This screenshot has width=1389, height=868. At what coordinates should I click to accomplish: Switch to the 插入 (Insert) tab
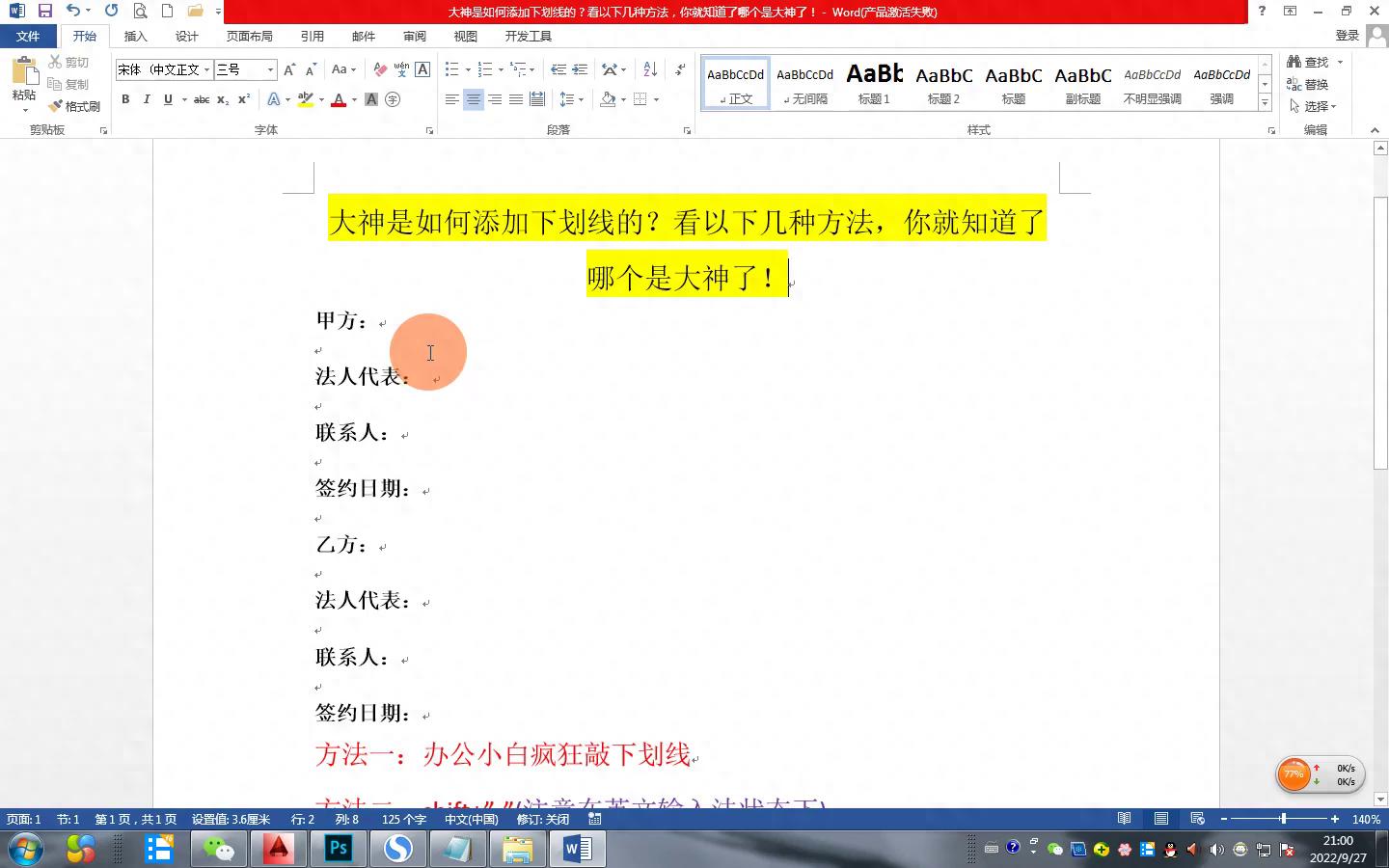coord(135,36)
